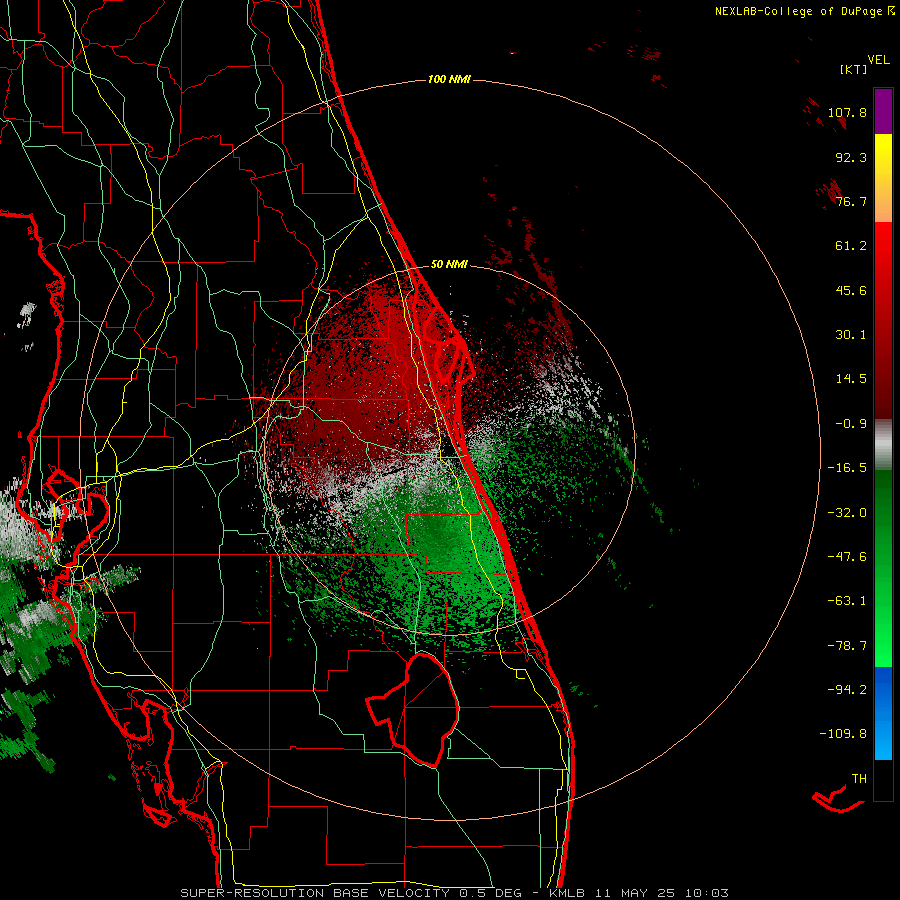Click the 14.5 legend value

pos(851,379)
